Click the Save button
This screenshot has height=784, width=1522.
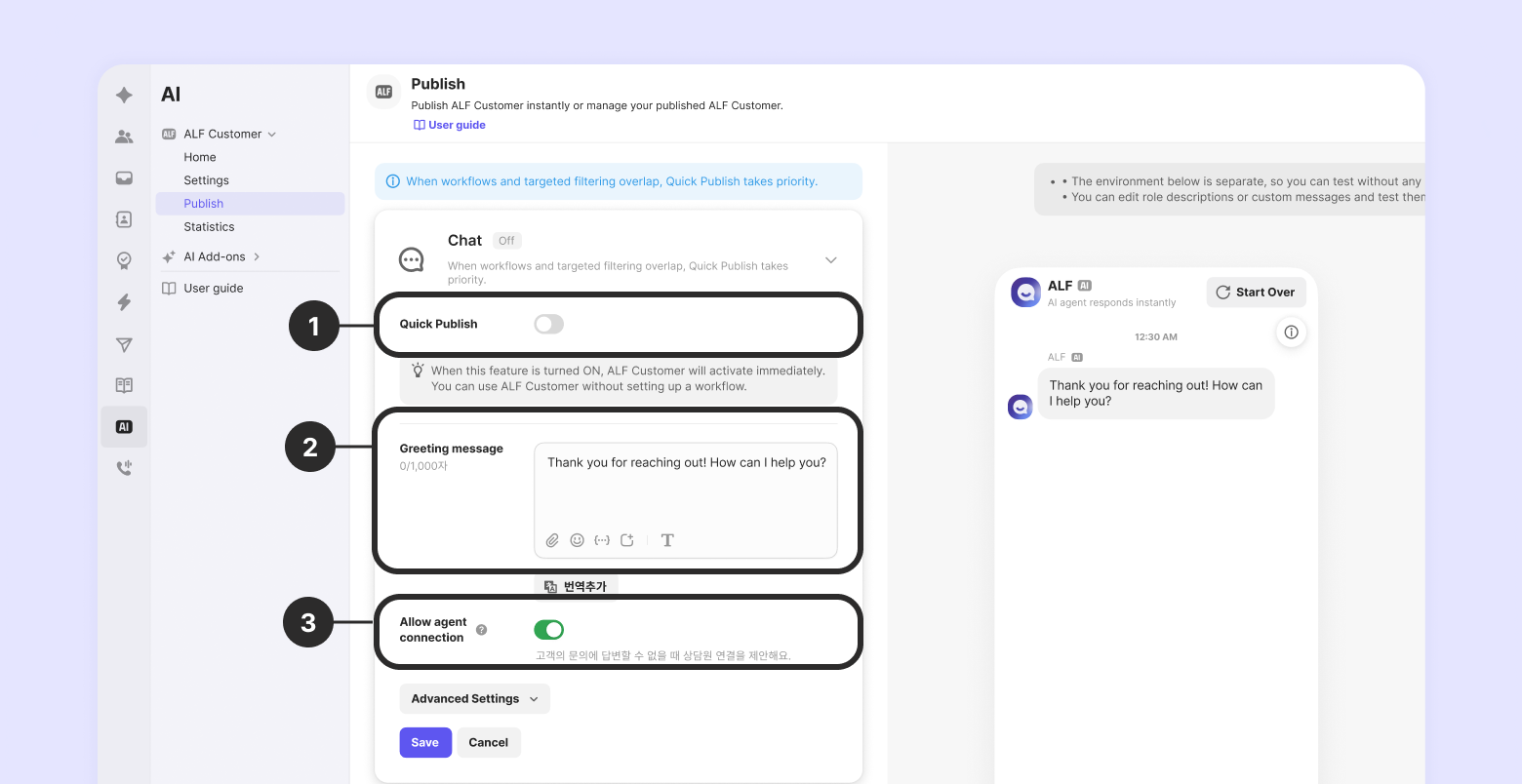(x=425, y=743)
